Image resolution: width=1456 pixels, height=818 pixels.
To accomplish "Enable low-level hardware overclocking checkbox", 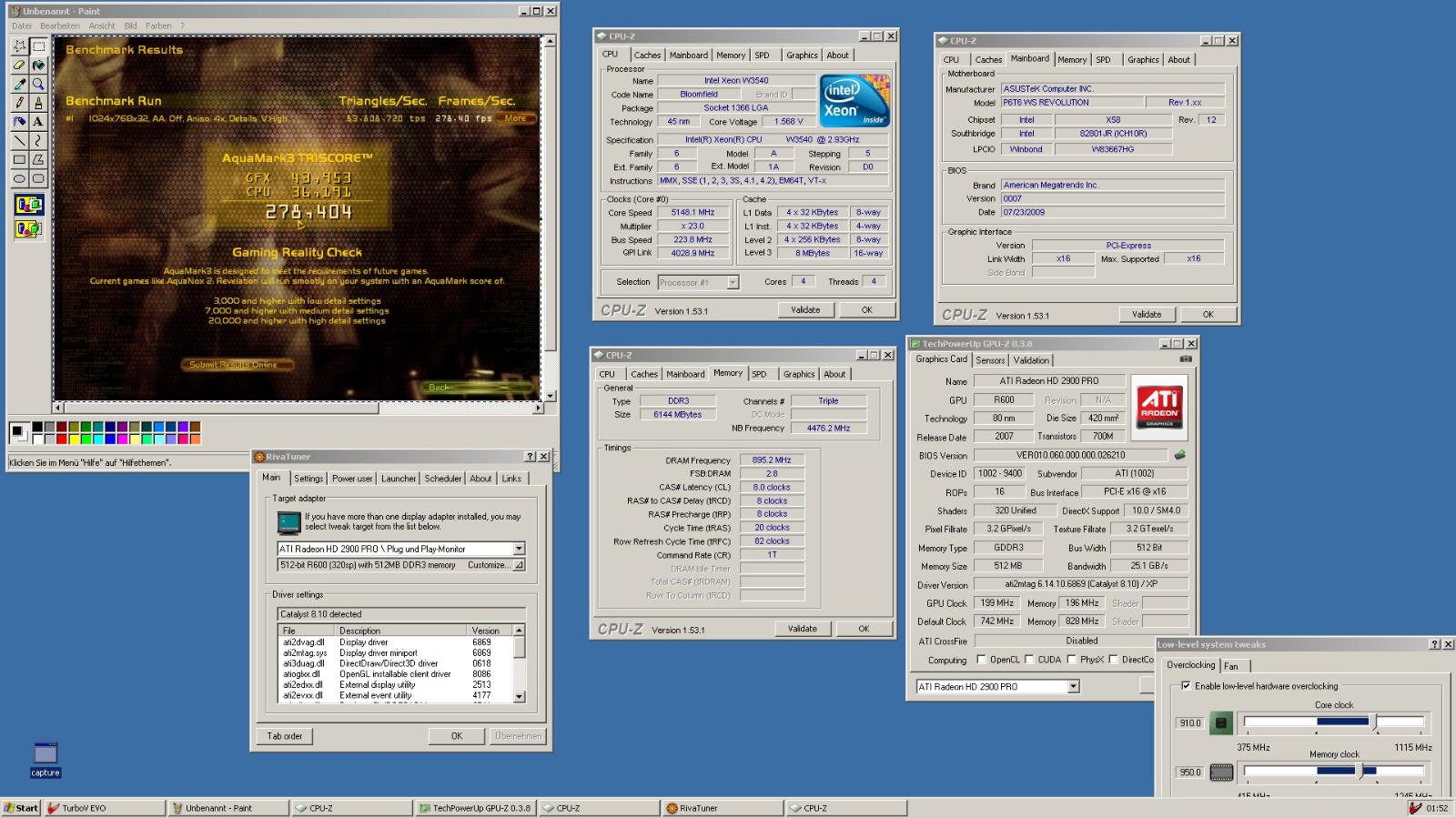I will click(1186, 686).
